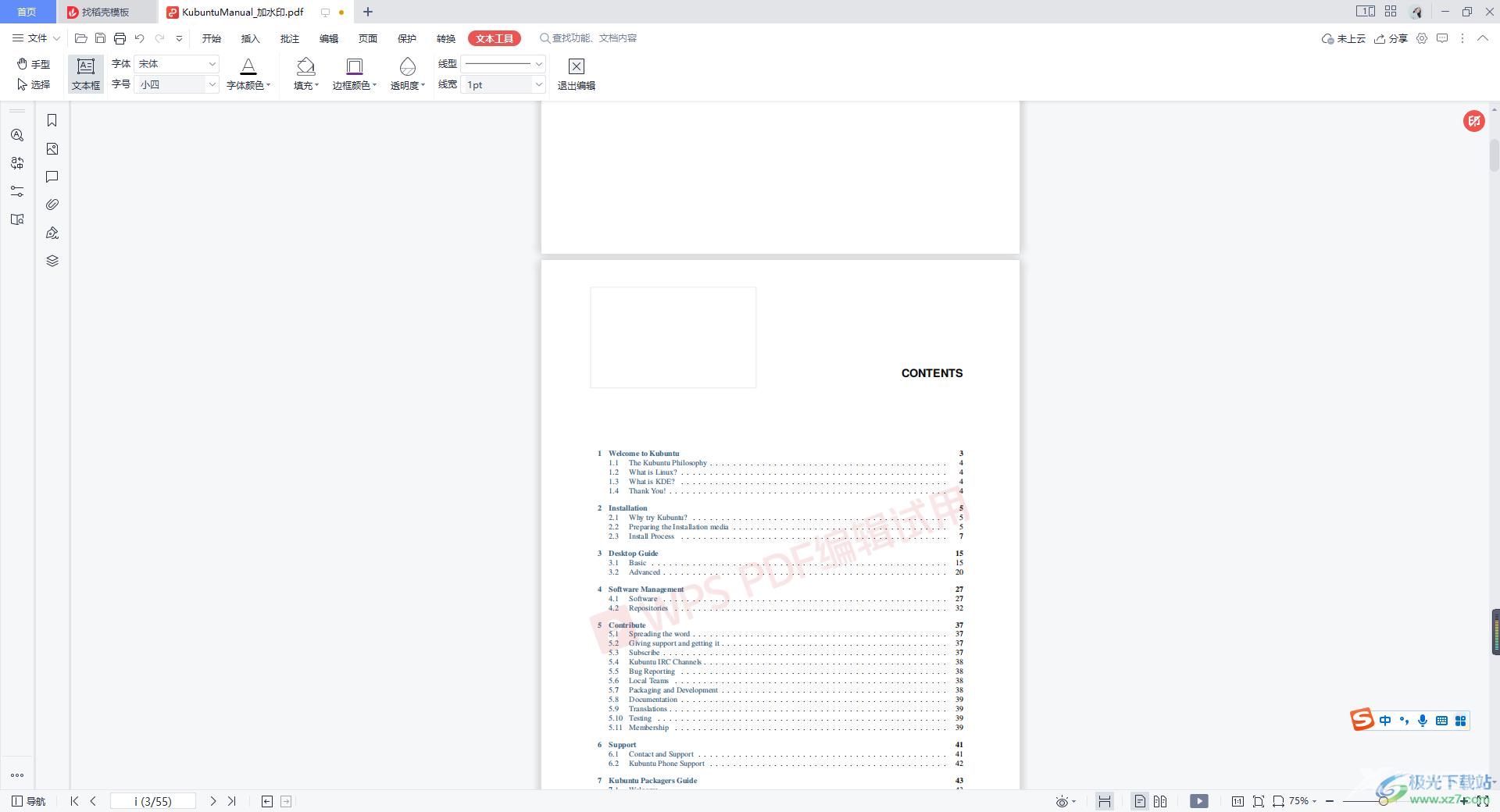Open the font (字体) dropdown showing 宋体
1500x812 pixels.
(177, 64)
